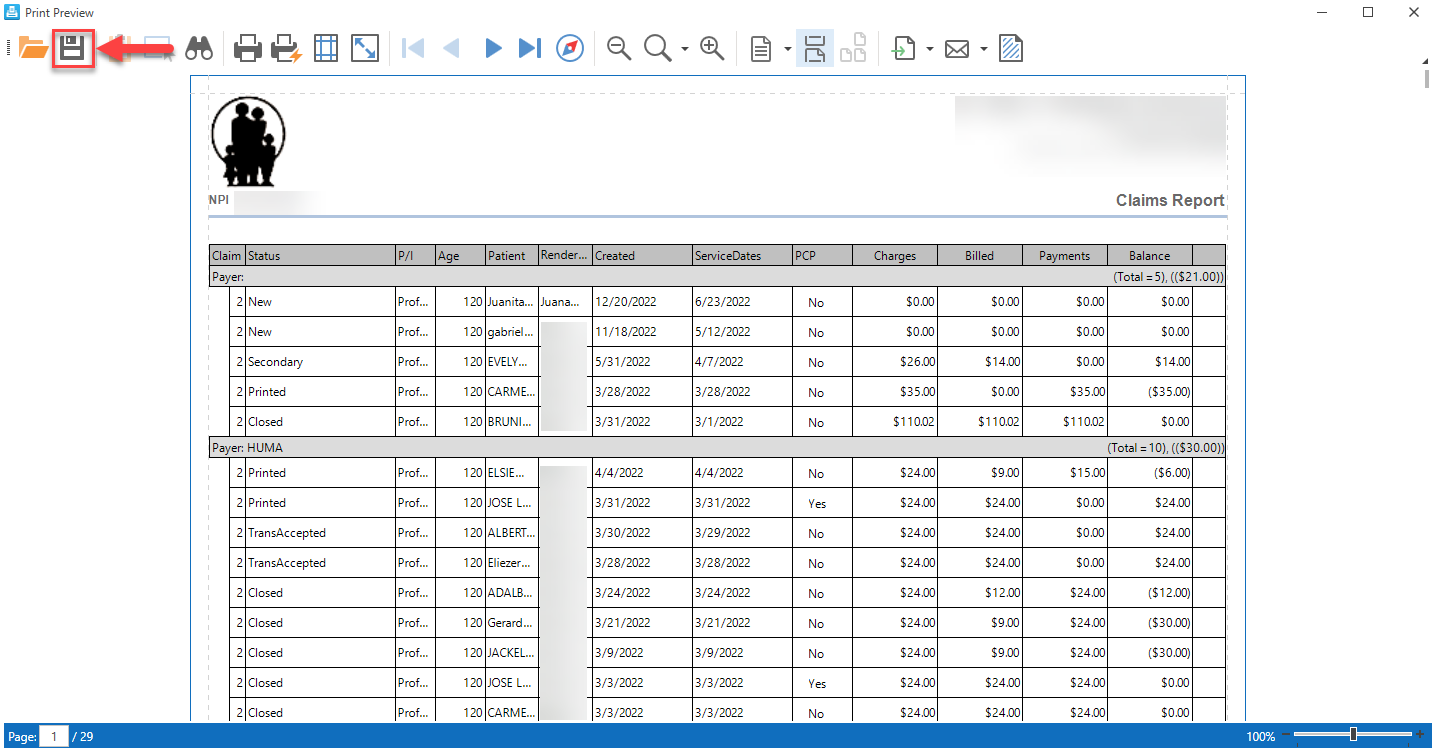Click the 'Juanita...' patient cell

(511, 302)
